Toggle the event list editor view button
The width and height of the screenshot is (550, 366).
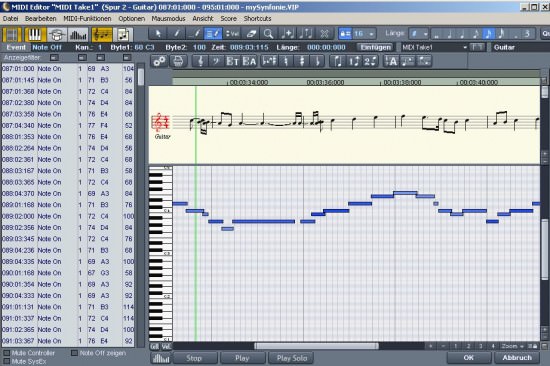click(12, 35)
